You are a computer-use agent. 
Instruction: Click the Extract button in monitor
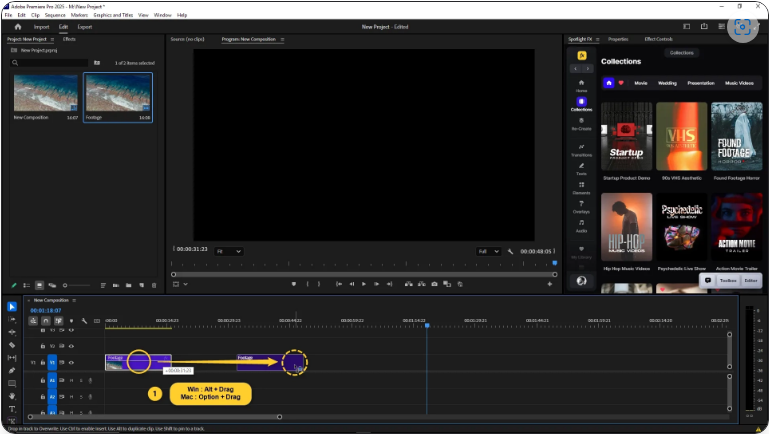(421, 284)
